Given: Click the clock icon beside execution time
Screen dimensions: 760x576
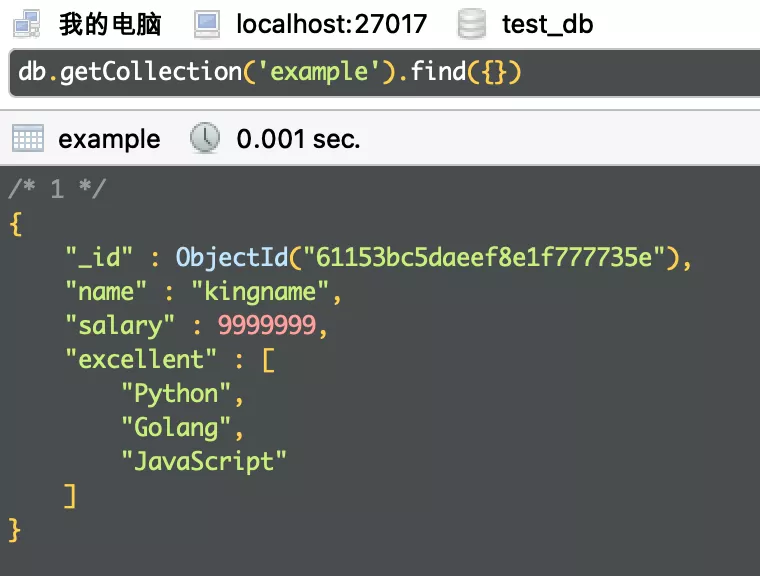Looking at the screenshot, I should click(205, 139).
